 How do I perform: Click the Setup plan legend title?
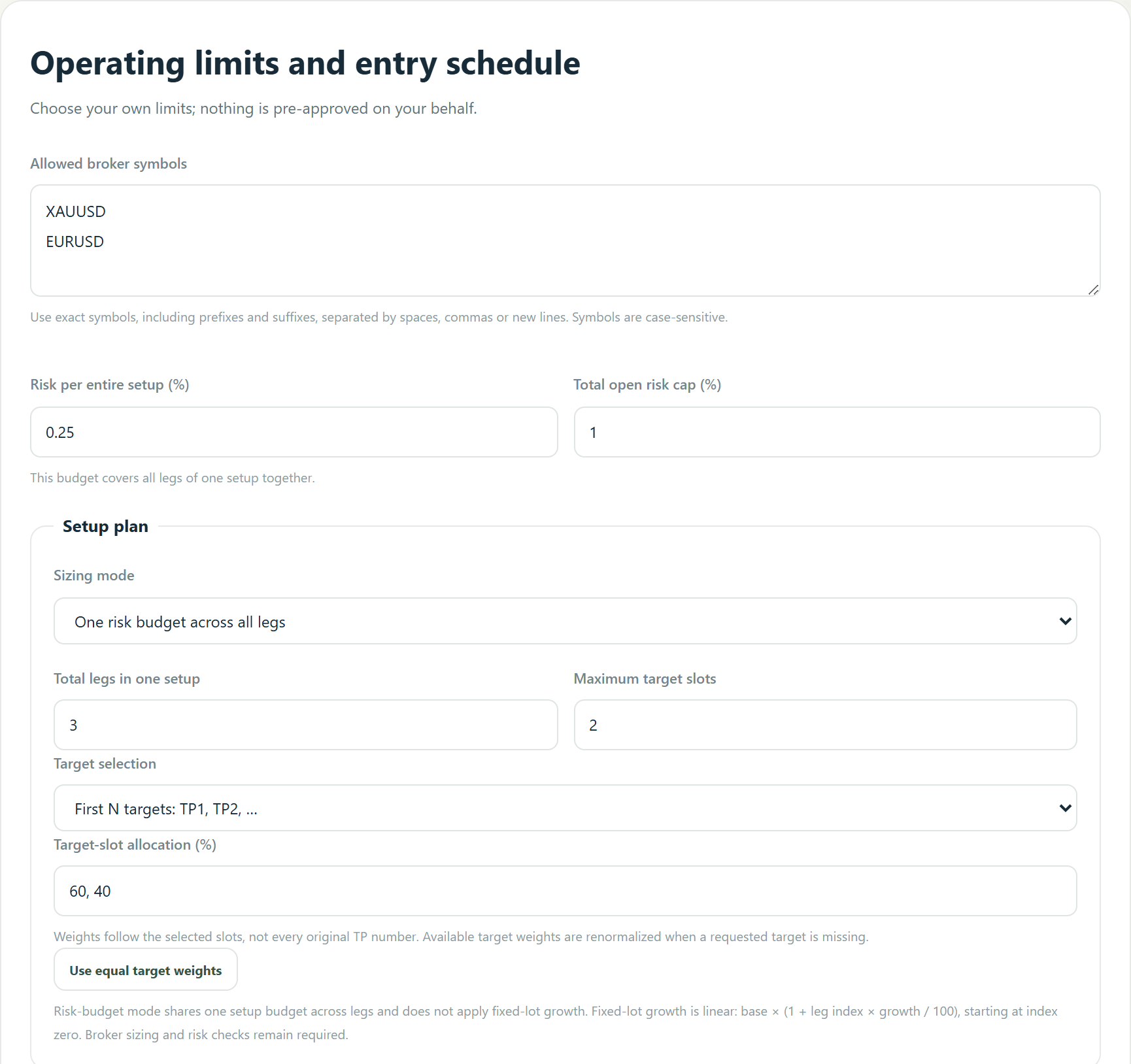pyautogui.click(x=105, y=526)
